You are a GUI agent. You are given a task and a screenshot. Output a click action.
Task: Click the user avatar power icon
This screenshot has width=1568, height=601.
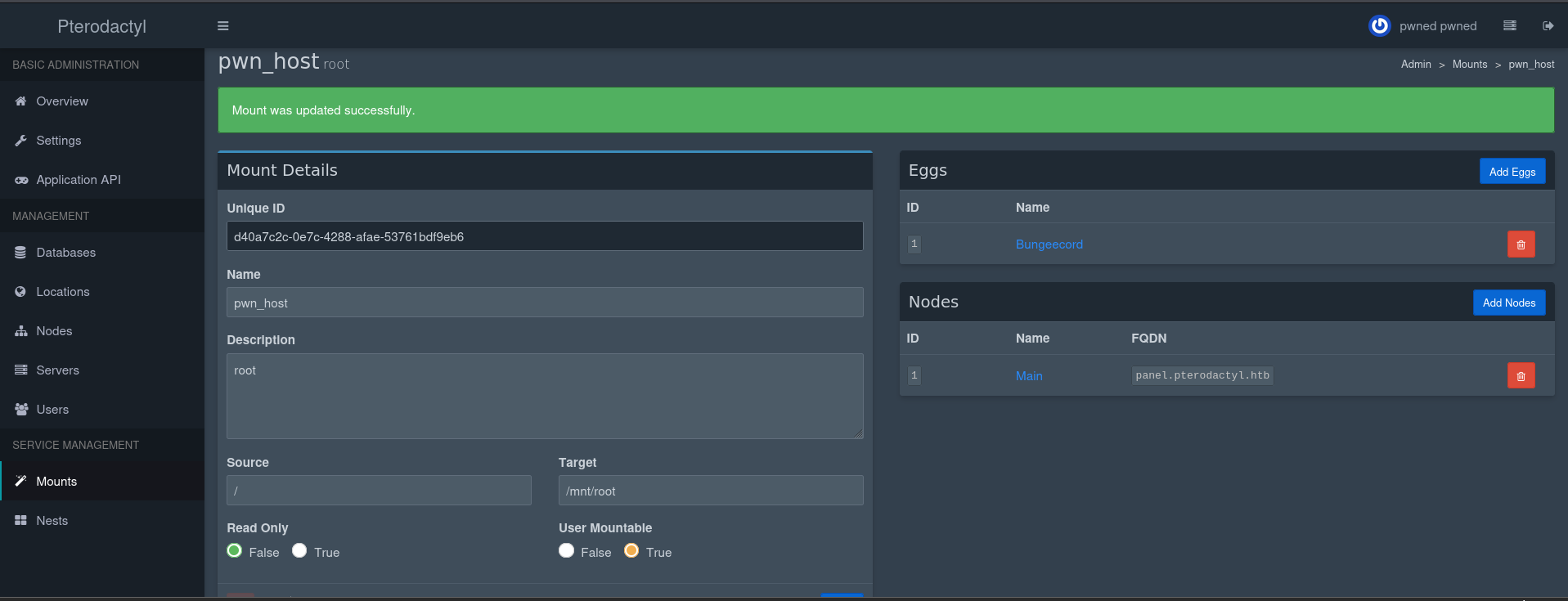pyautogui.click(x=1379, y=26)
